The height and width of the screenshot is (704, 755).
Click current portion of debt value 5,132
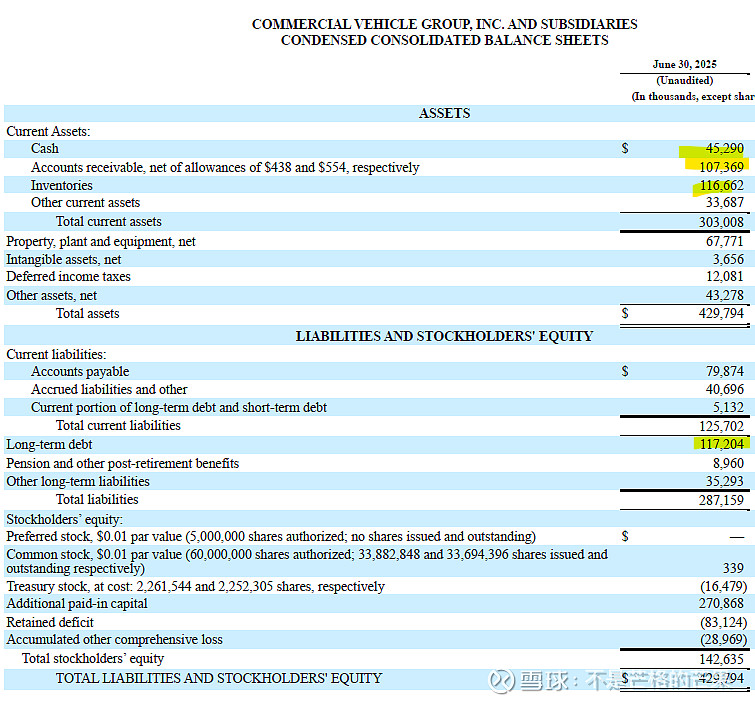[728, 407]
